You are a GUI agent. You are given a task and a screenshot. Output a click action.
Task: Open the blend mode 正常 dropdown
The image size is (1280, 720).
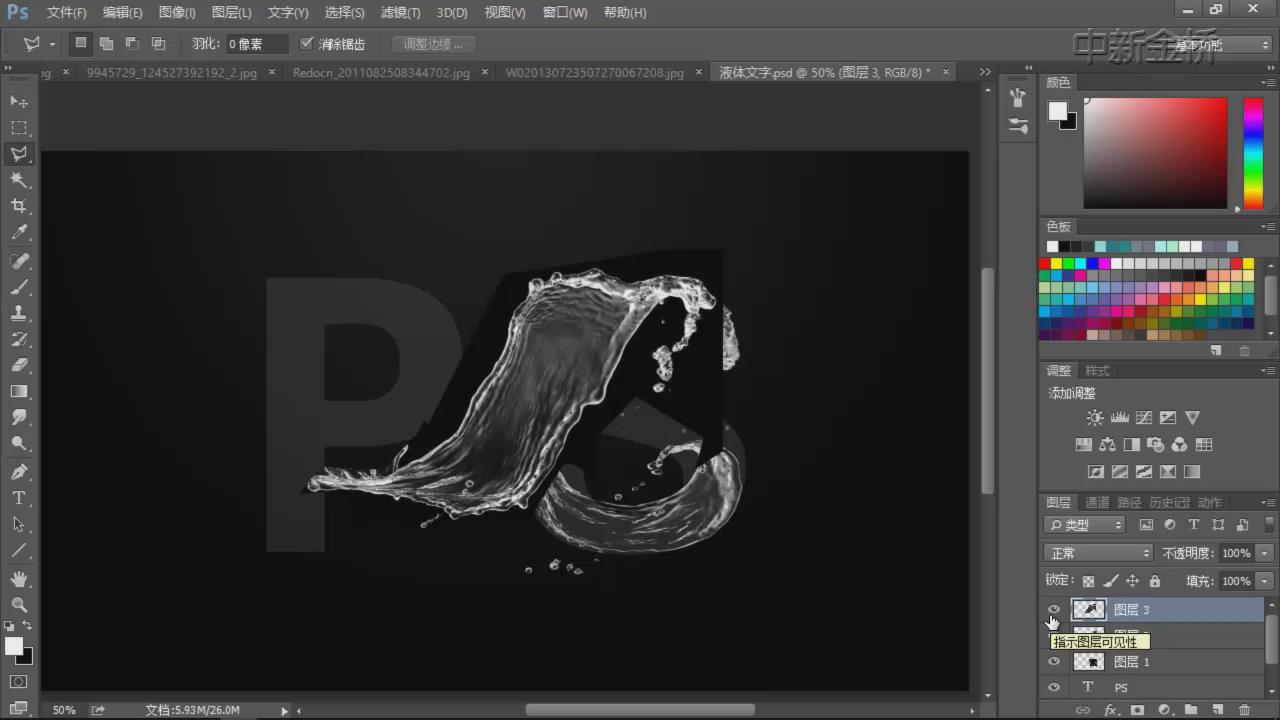tap(1099, 553)
